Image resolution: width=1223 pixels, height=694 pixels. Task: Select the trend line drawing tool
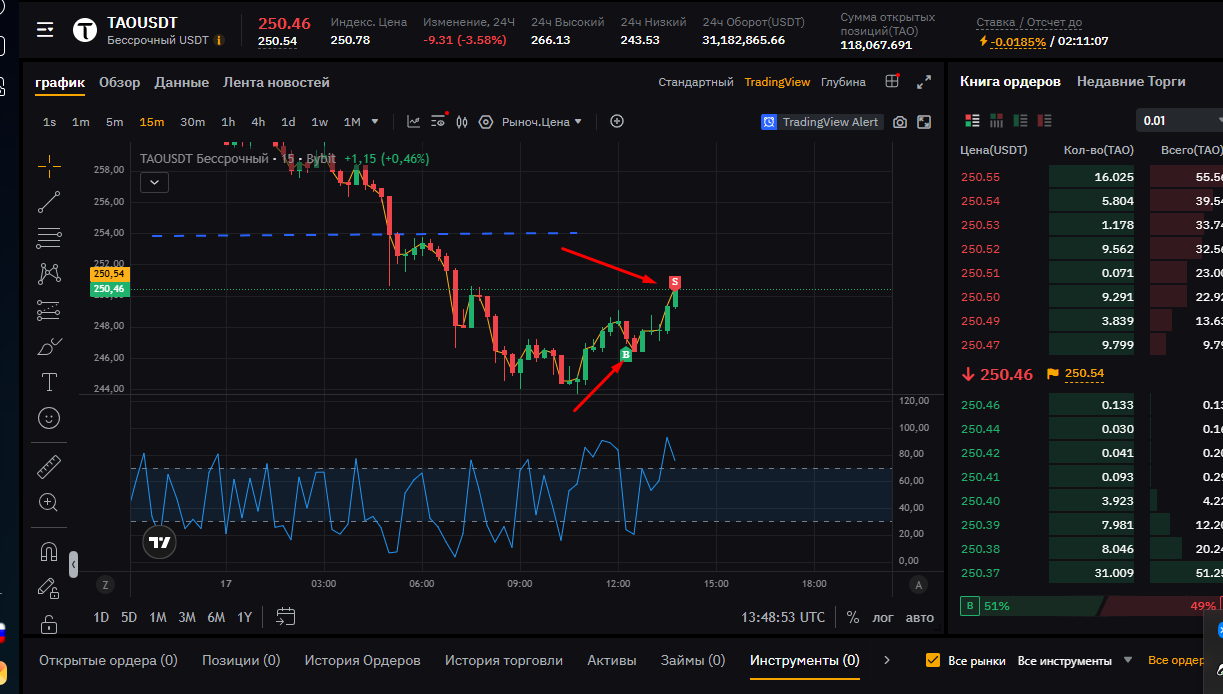[48, 202]
